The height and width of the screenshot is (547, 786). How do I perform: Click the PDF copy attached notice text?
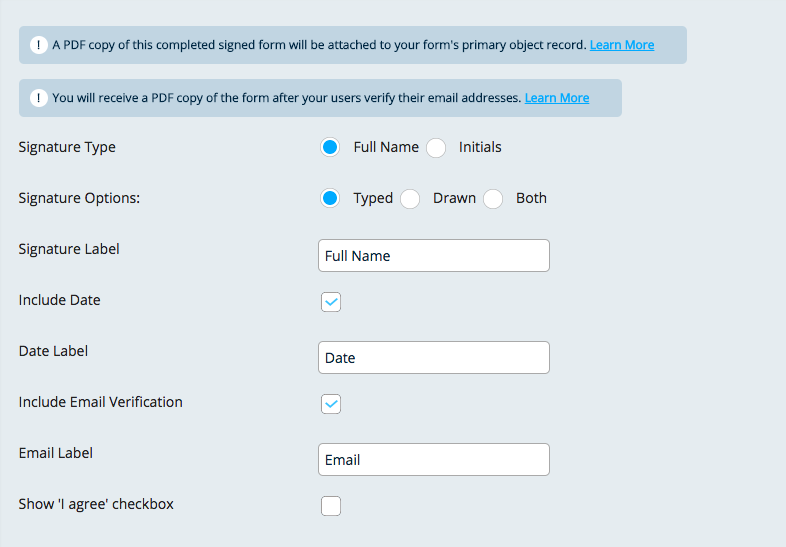coord(318,45)
